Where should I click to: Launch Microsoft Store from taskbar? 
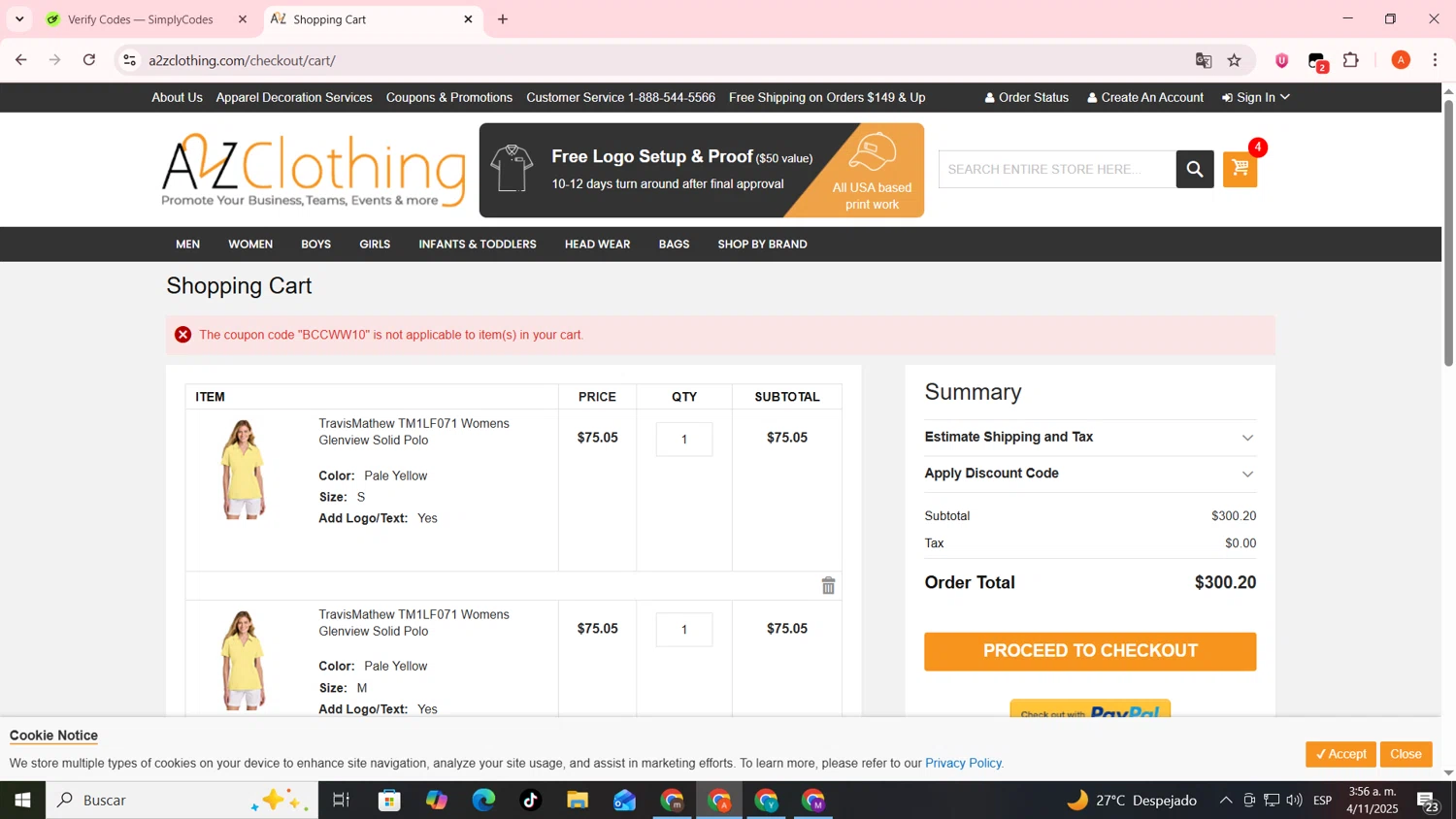(x=389, y=801)
